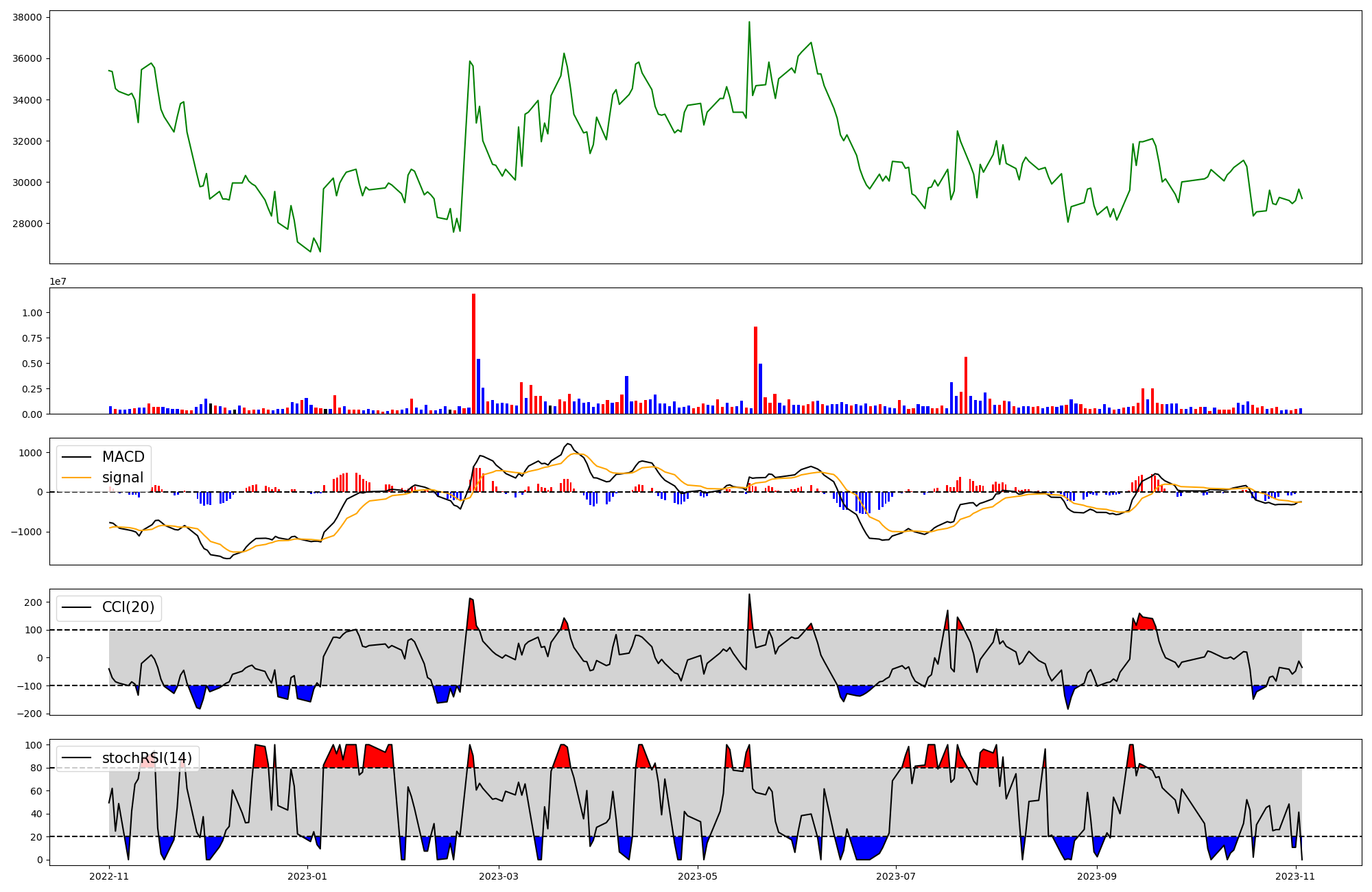Click the CCI(20) legend entry
This screenshot has height=892, width=1372.
click(128, 607)
